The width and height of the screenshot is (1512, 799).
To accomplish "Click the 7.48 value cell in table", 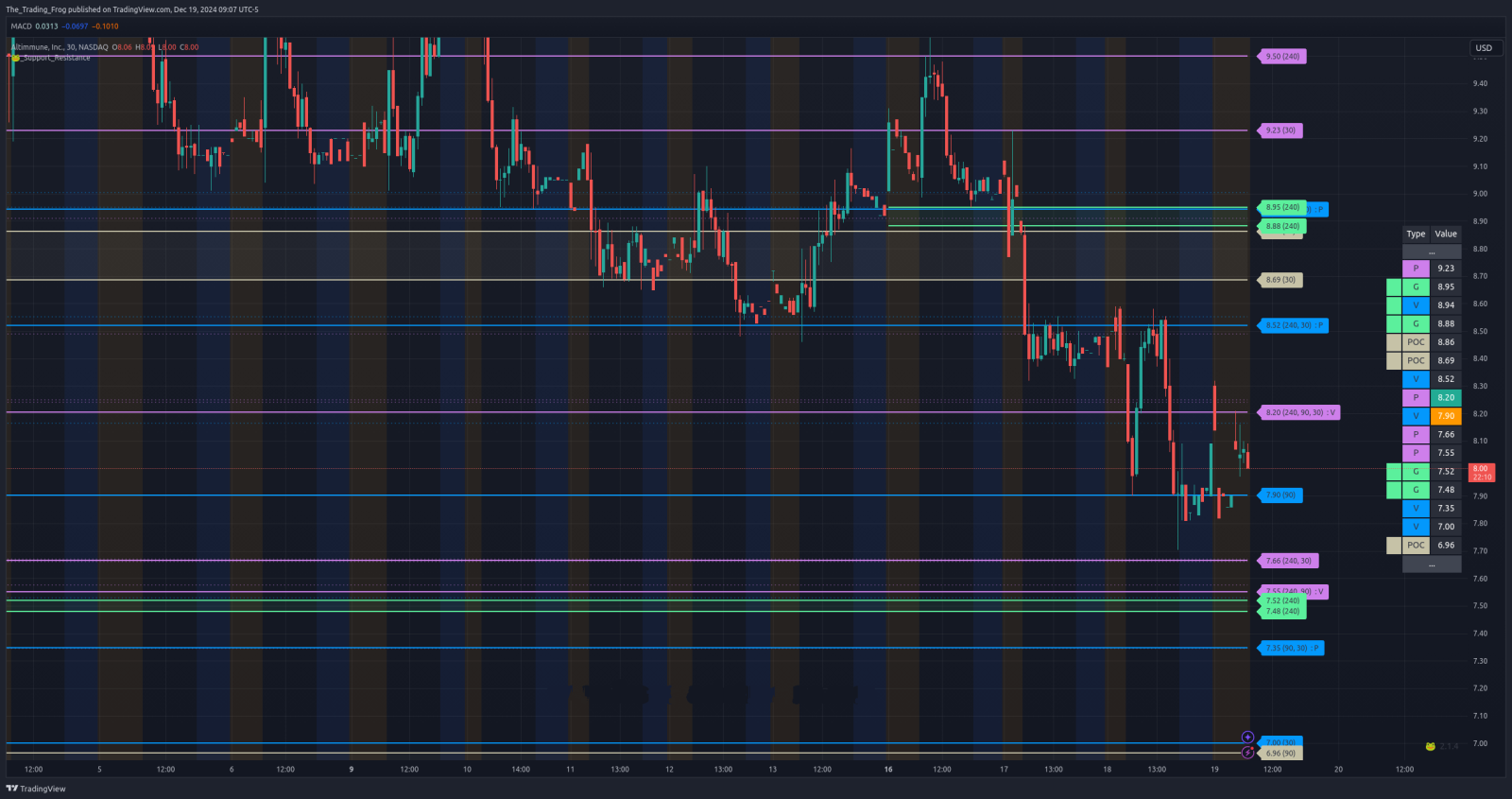I will click(1446, 490).
